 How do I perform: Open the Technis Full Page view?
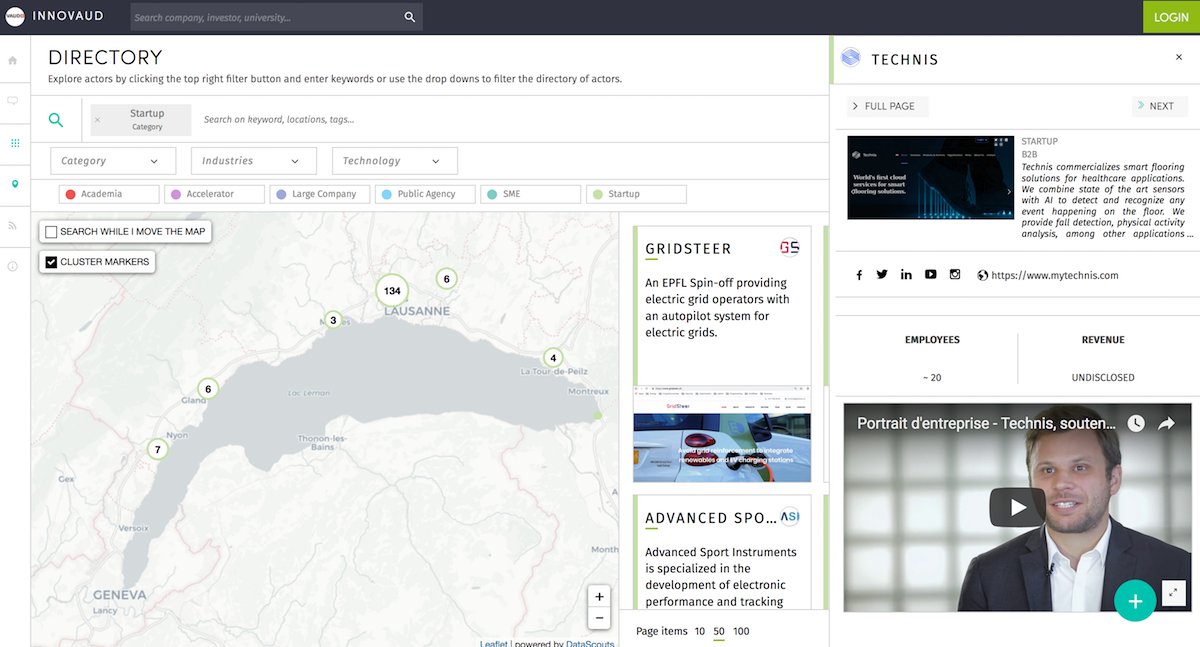(888, 106)
